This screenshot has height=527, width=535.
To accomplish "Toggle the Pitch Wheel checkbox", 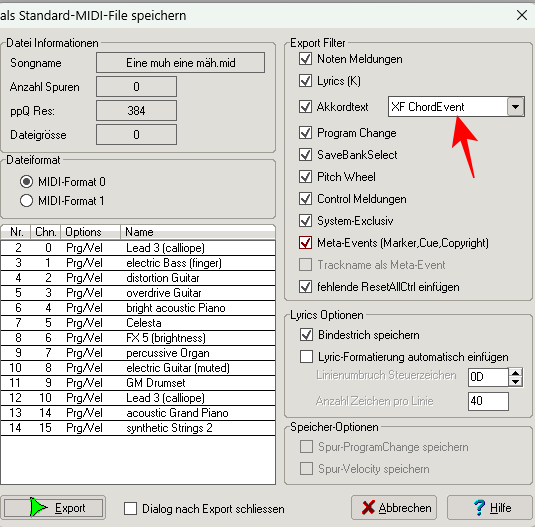I will point(305,177).
